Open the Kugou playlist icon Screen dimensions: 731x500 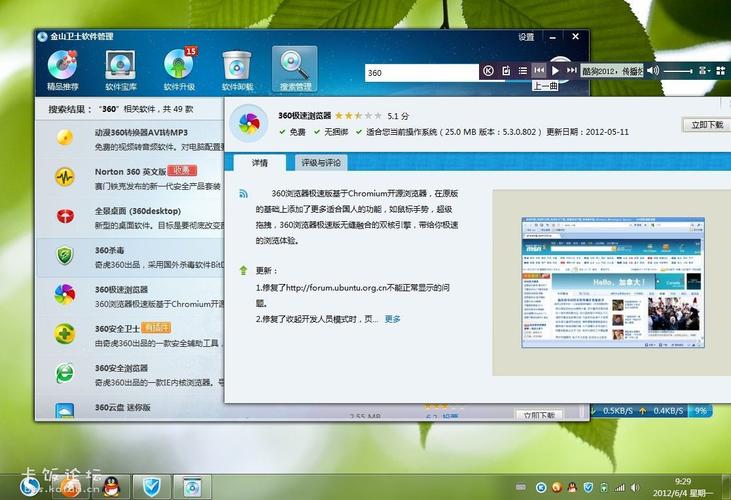[523, 71]
